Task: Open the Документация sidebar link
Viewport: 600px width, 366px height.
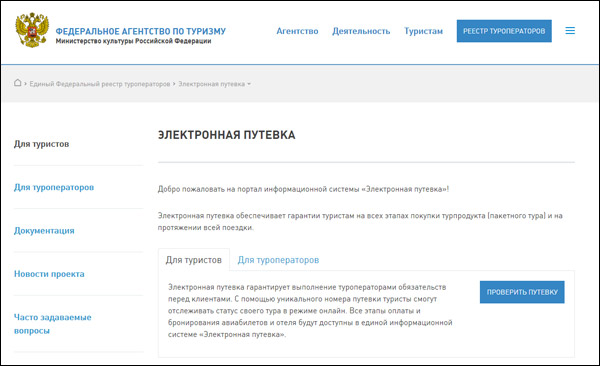Action: point(44,230)
